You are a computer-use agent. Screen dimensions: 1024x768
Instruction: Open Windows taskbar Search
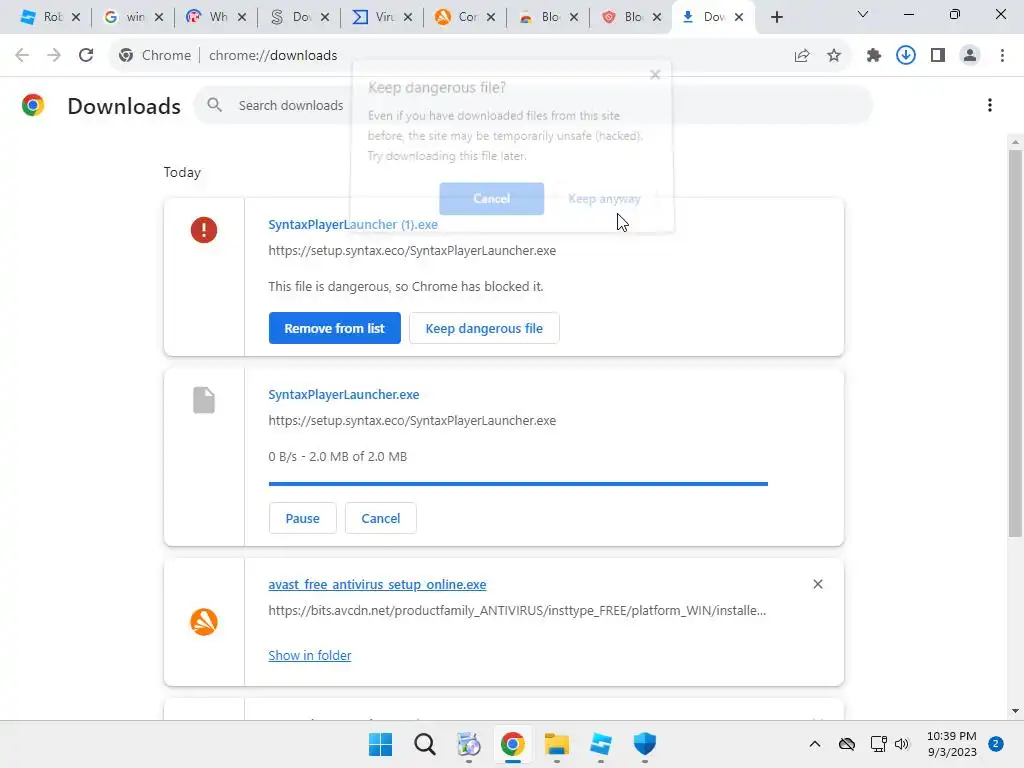click(x=424, y=744)
